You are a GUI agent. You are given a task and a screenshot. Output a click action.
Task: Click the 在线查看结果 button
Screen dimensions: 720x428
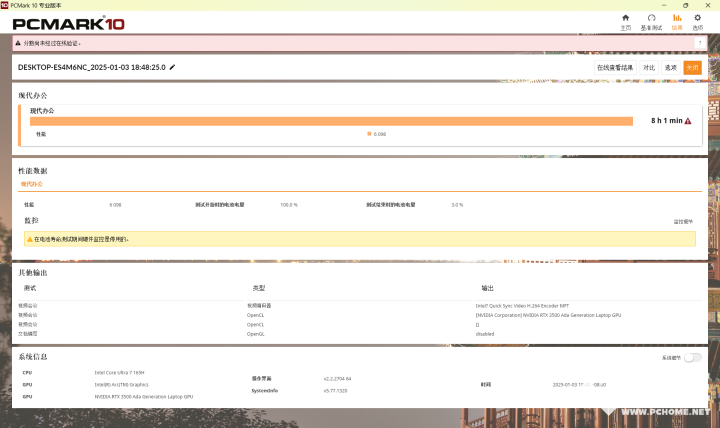click(x=615, y=68)
